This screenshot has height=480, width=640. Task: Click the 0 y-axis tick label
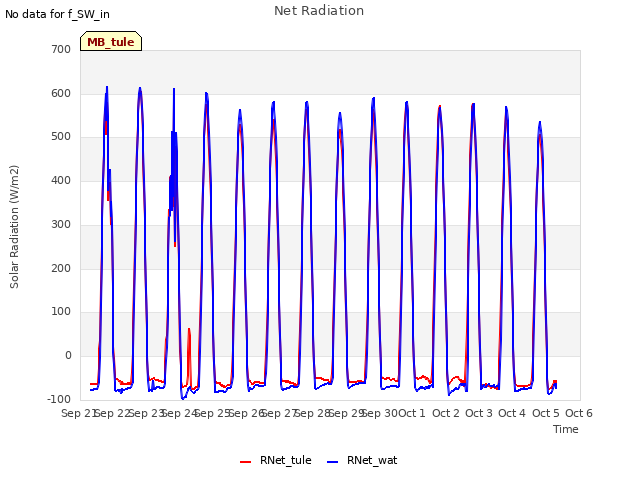tap(68, 356)
